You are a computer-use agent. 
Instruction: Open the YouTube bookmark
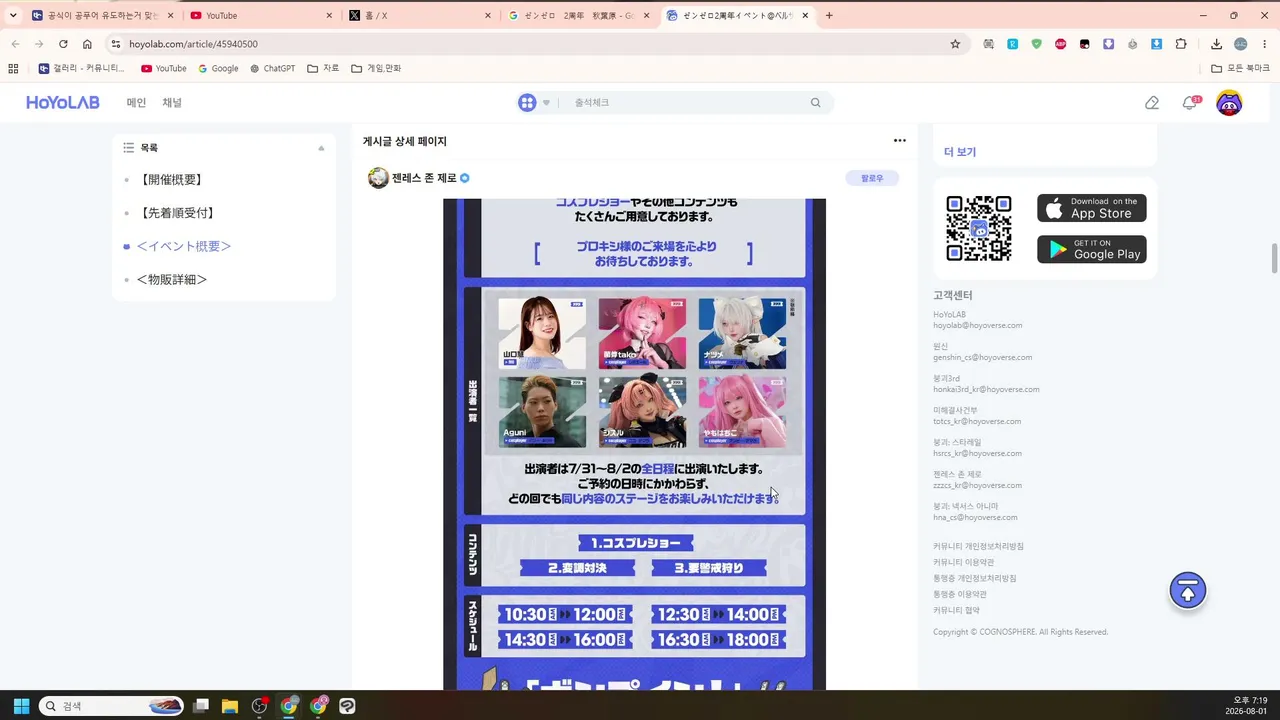coord(164,69)
